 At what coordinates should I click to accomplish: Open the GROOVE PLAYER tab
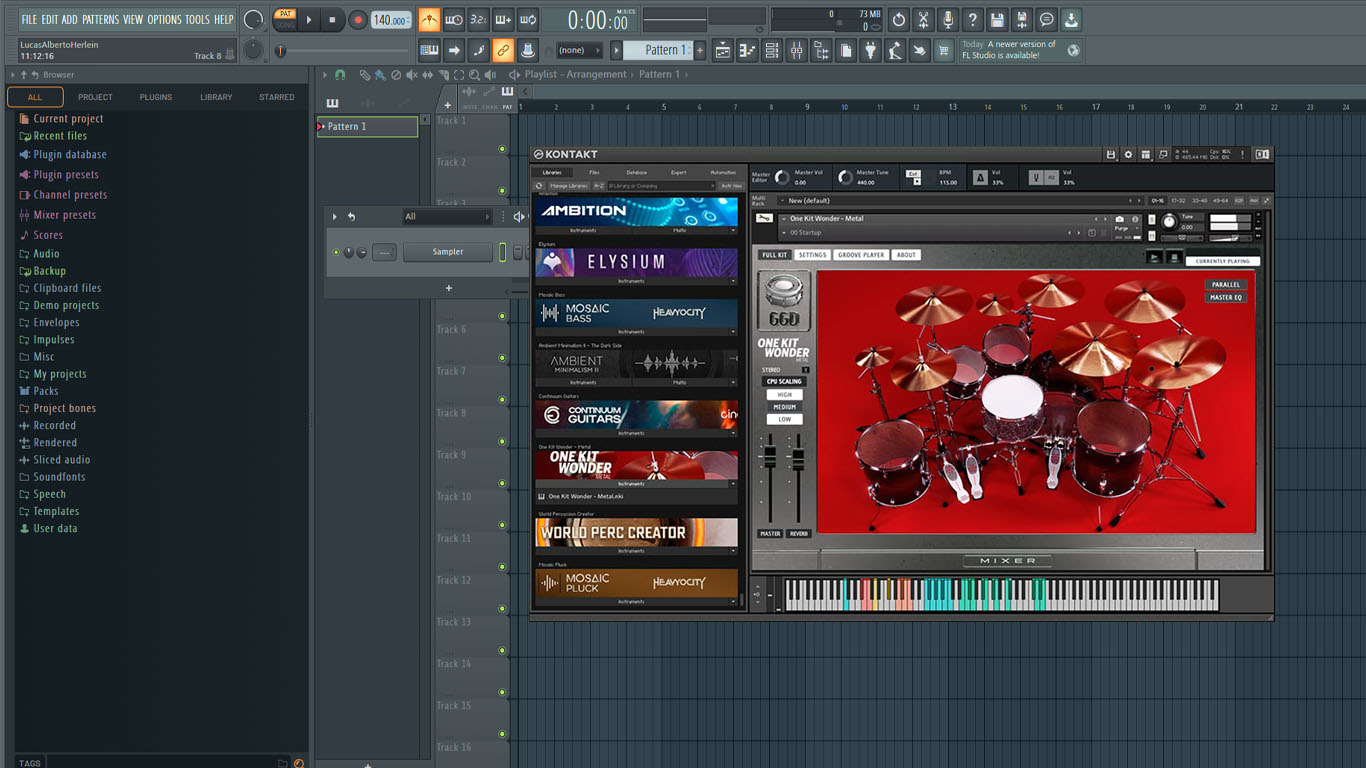[861, 255]
